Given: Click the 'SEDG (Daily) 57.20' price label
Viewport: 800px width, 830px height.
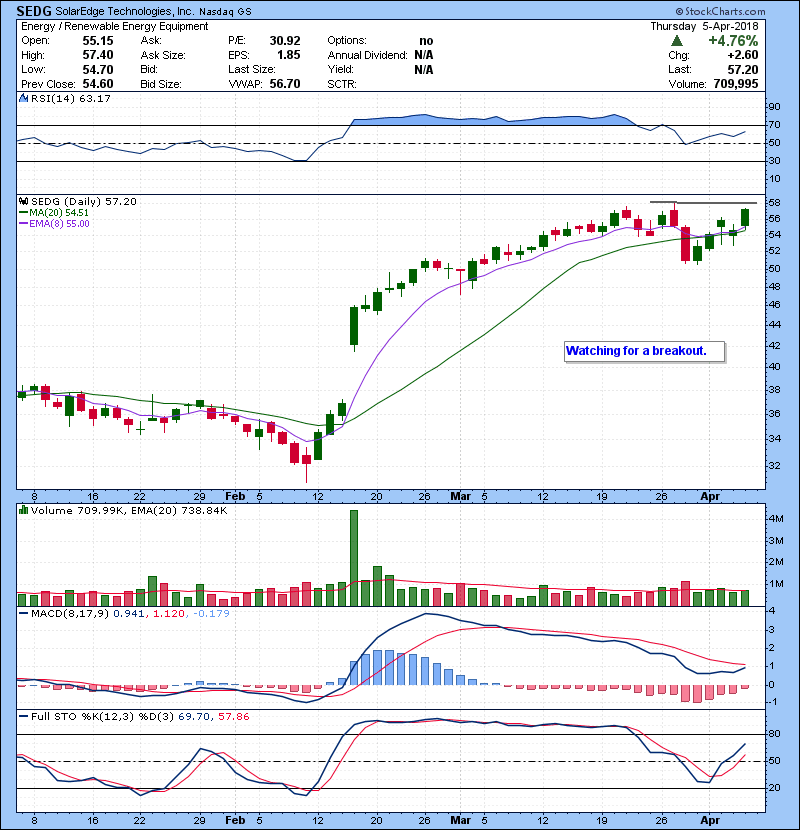Looking at the screenshot, I should tap(84, 202).
